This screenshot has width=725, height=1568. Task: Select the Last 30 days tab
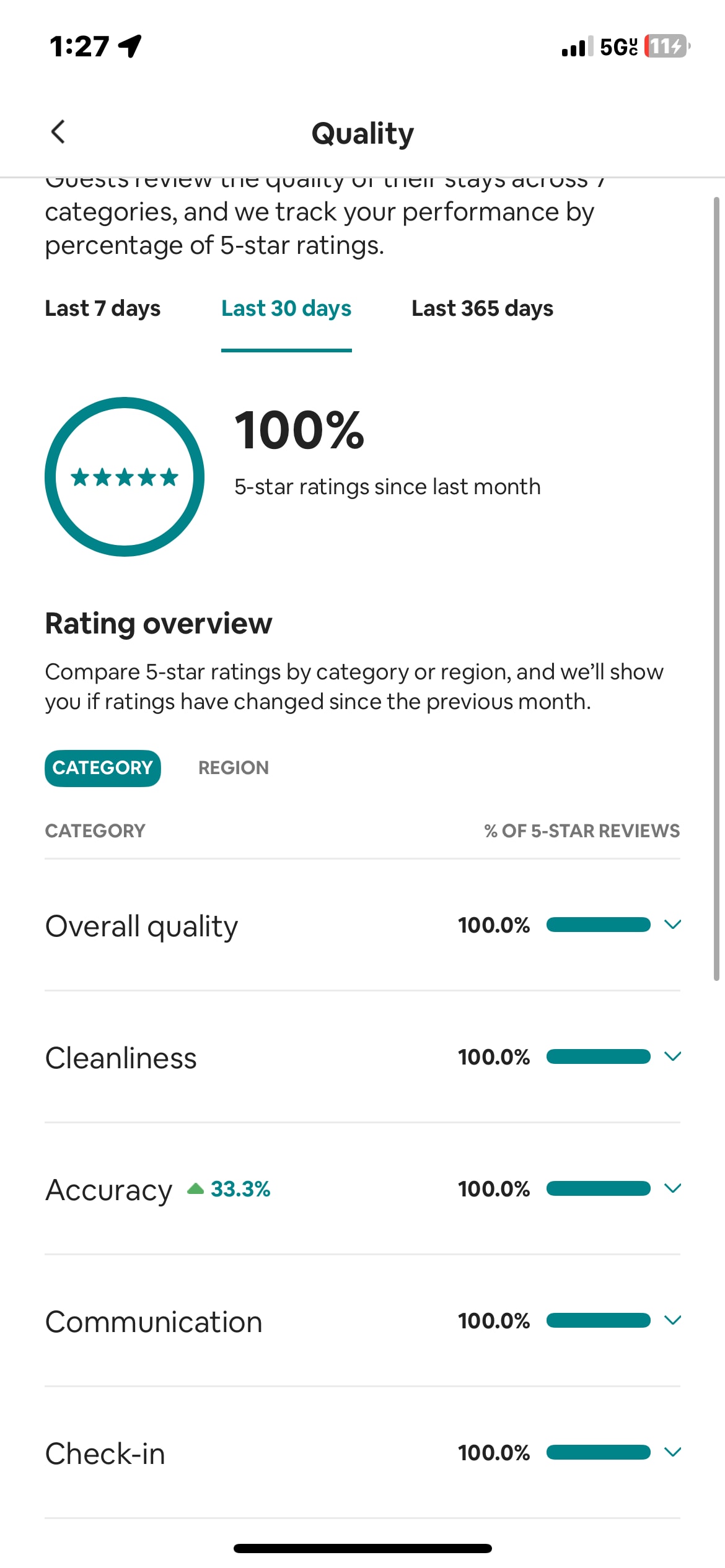coord(286,308)
